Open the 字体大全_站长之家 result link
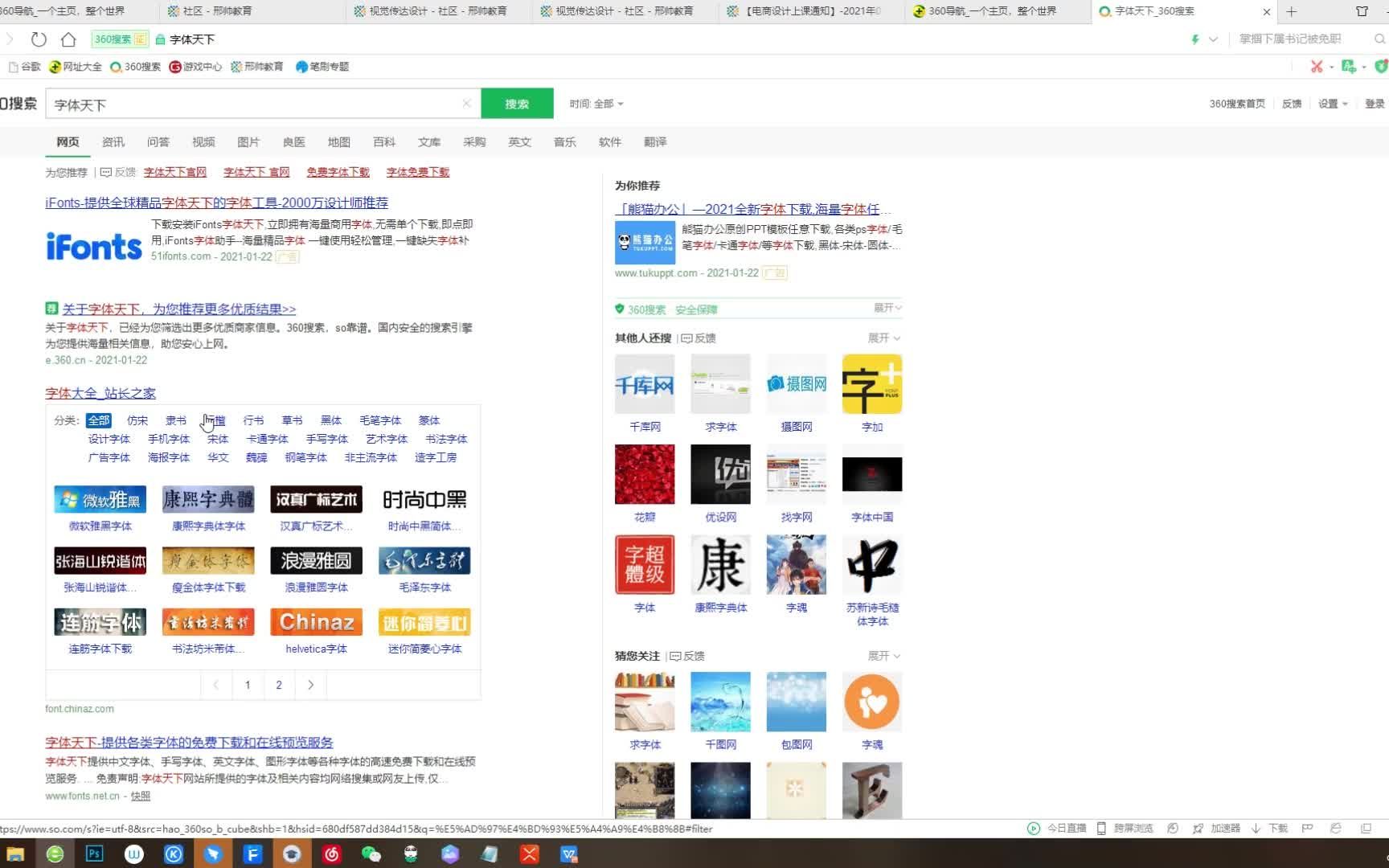The width and height of the screenshot is (1389, 868). tap(100, 393)
